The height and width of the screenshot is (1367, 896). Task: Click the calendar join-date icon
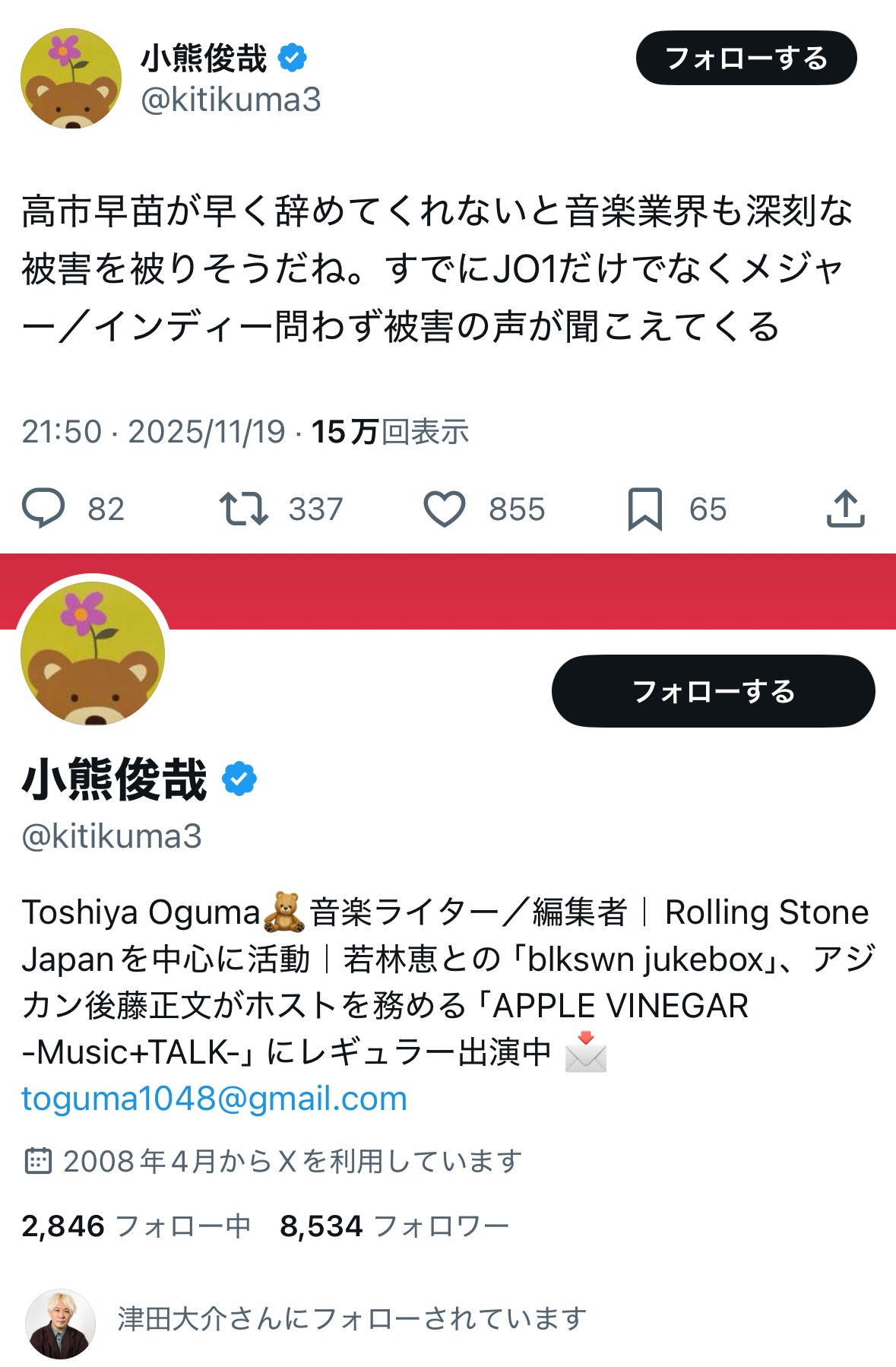(x=38, y=1161)
